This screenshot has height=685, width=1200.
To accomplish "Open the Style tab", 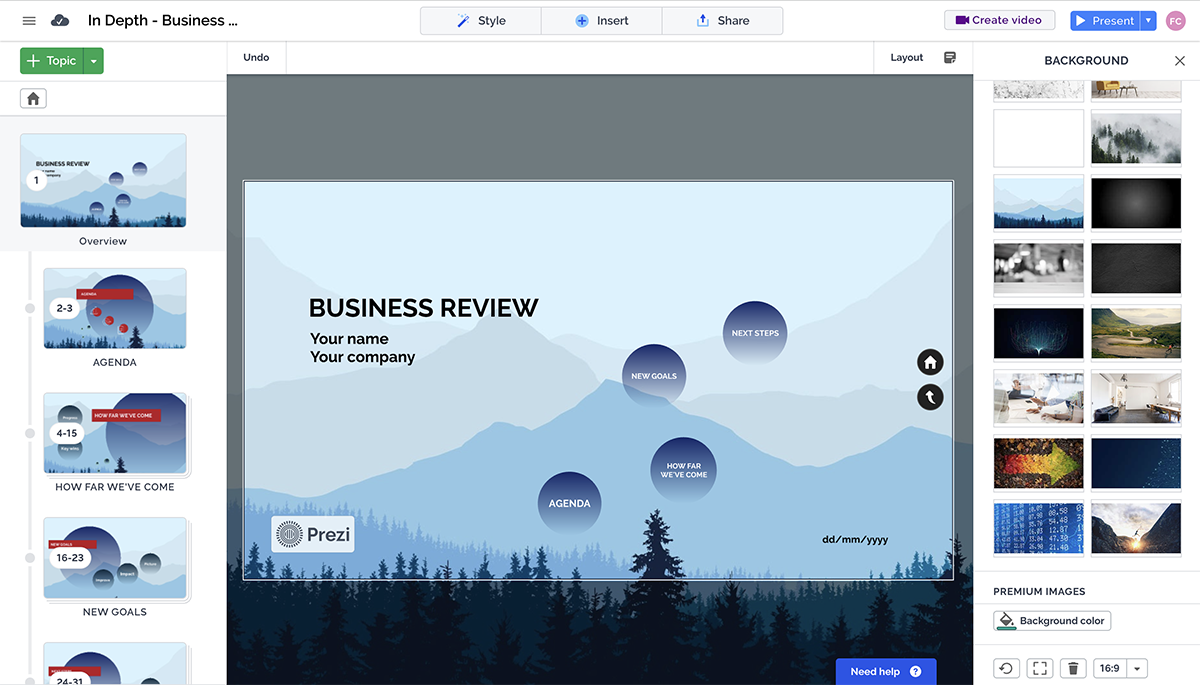I will [x=480, y=19].
